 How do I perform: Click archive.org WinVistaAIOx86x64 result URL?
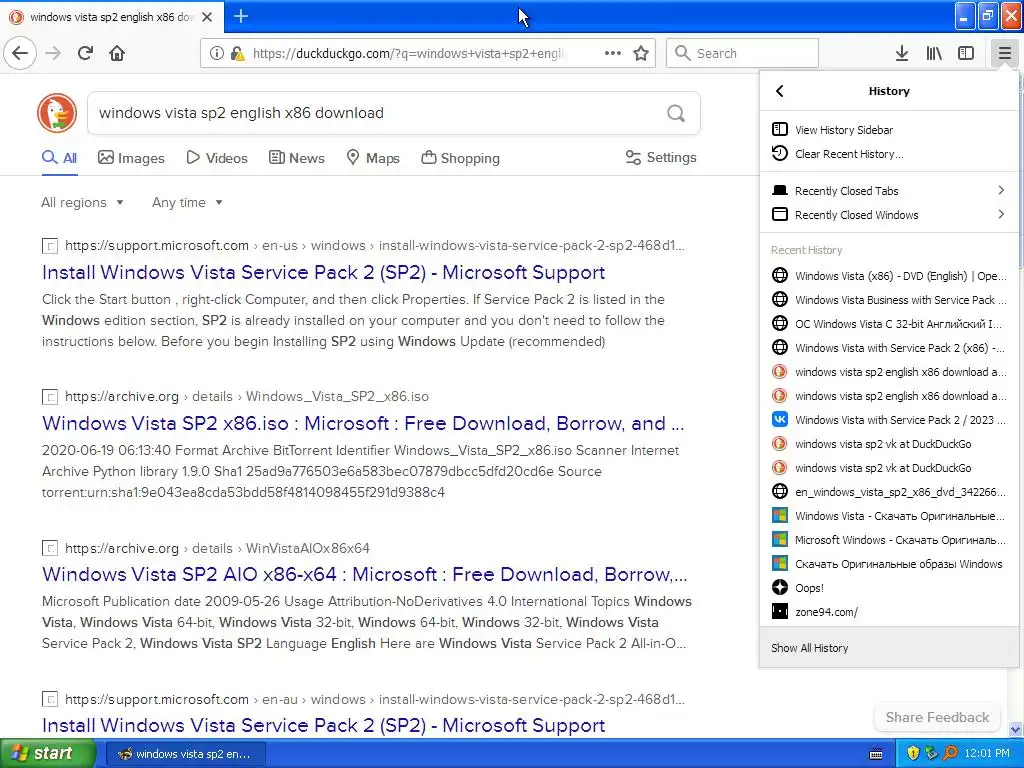tap(217, 548)
